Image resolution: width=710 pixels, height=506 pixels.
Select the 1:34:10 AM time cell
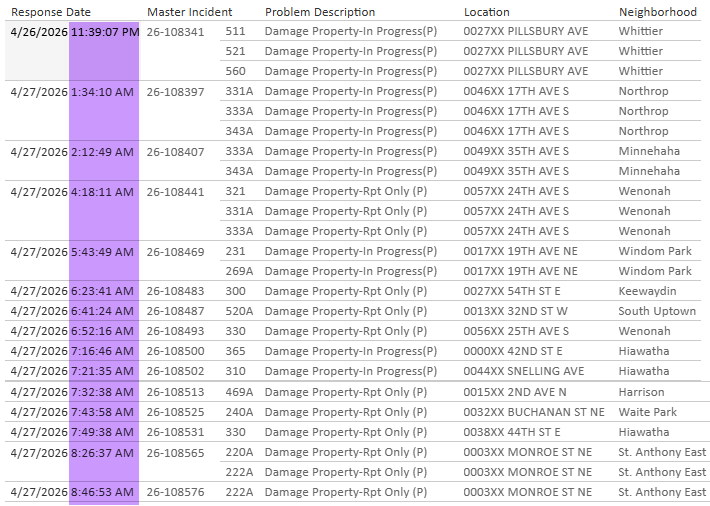click(x=102, y=92)
